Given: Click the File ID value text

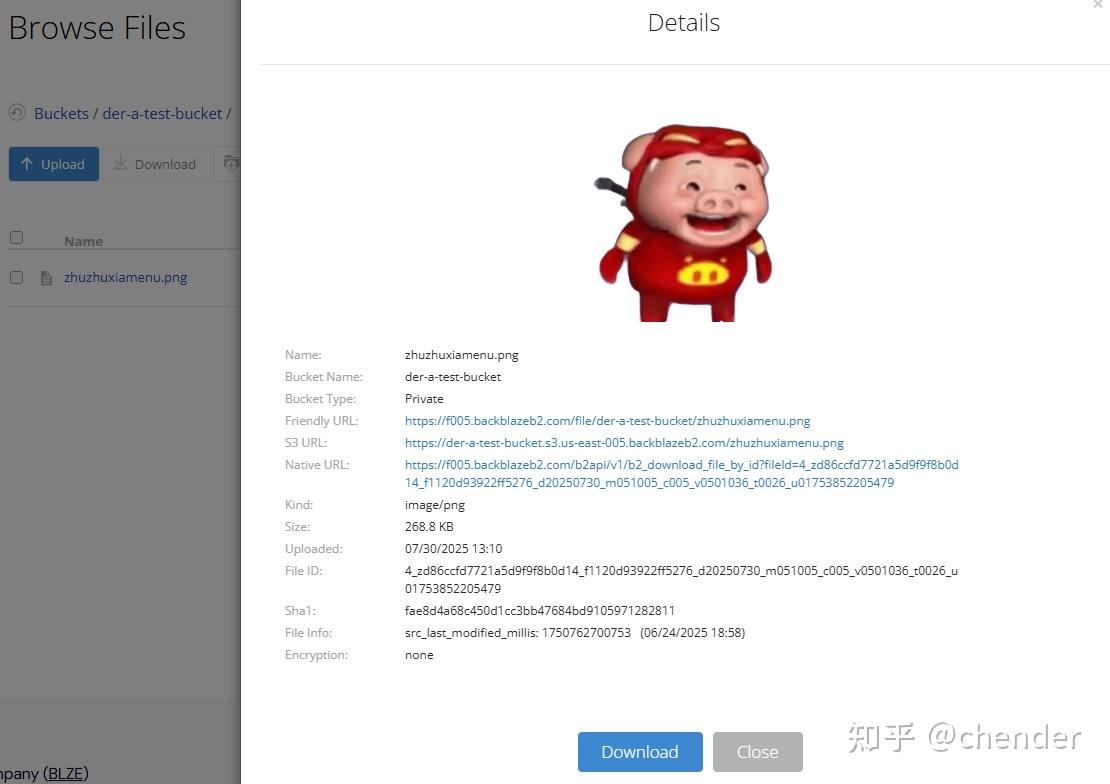Looking at the screenshot, I should 681,579.
